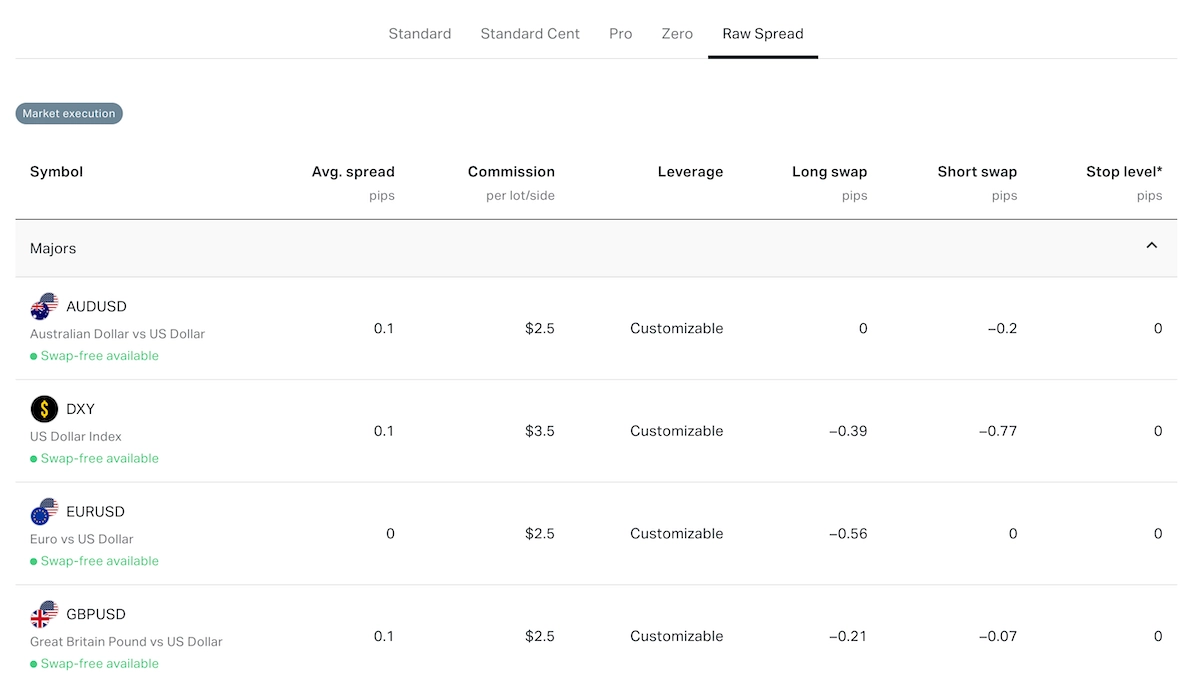
Task: Click the Long swap column header
Action: [x=830, y=172]
